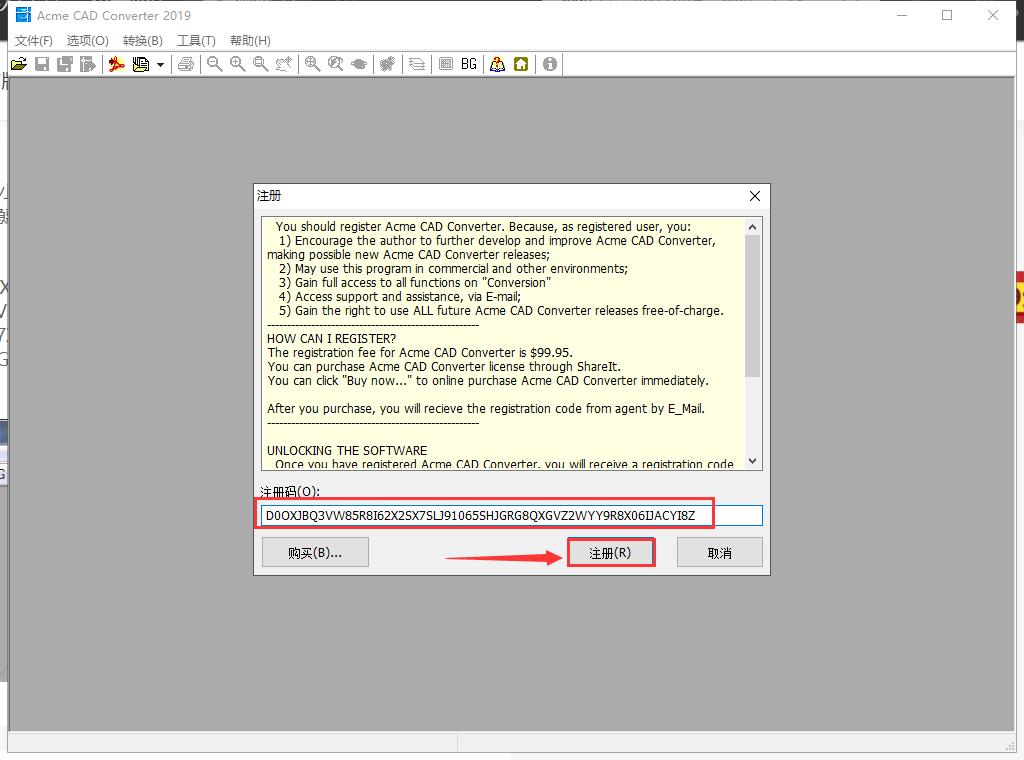The image size is (1024, 760).
Task: Select the Pan hand tool icon
Action: point(283,64)
